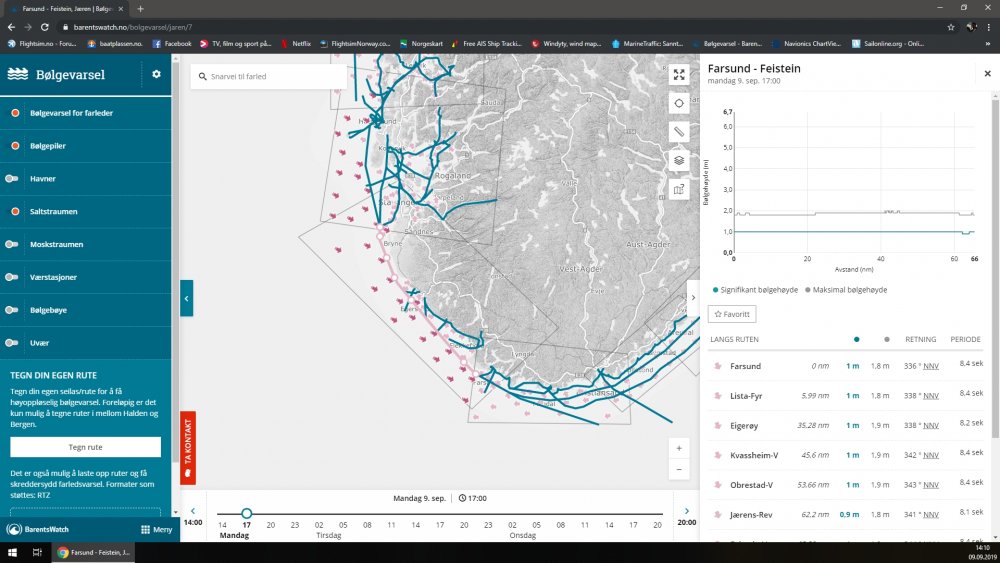Open the Navionics ChartViewer bookmark
Viewport: 1000px width, 563px height.
click(x=806, y=44)
